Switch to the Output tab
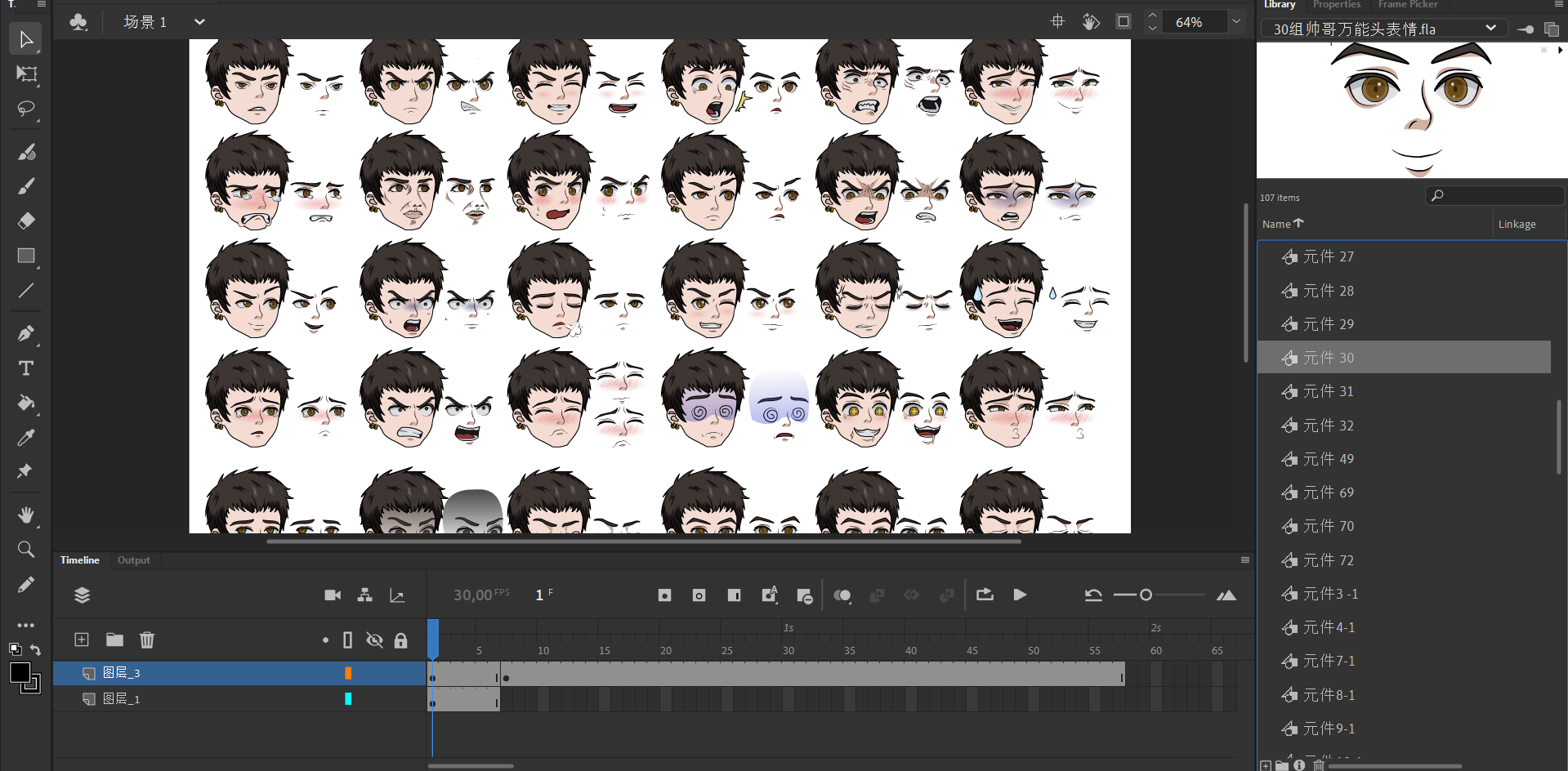Viewport: 1568px width, 771px height. 133,560
